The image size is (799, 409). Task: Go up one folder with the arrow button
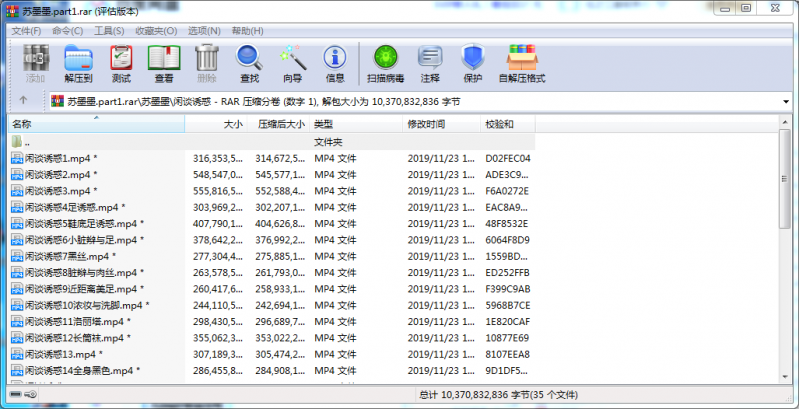click(23, 101)
